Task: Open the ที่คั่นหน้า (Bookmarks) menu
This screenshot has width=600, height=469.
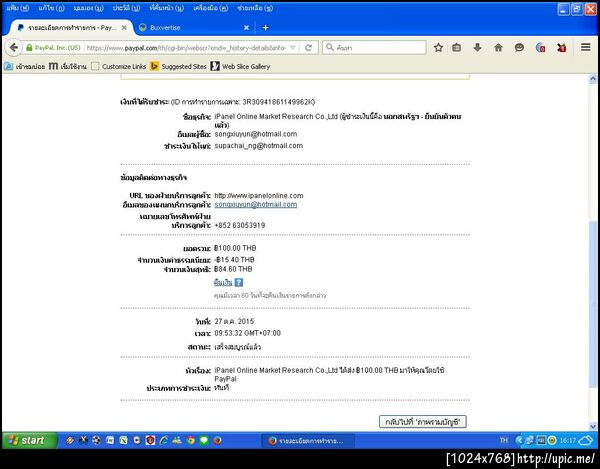Action: tap(167, 8)
